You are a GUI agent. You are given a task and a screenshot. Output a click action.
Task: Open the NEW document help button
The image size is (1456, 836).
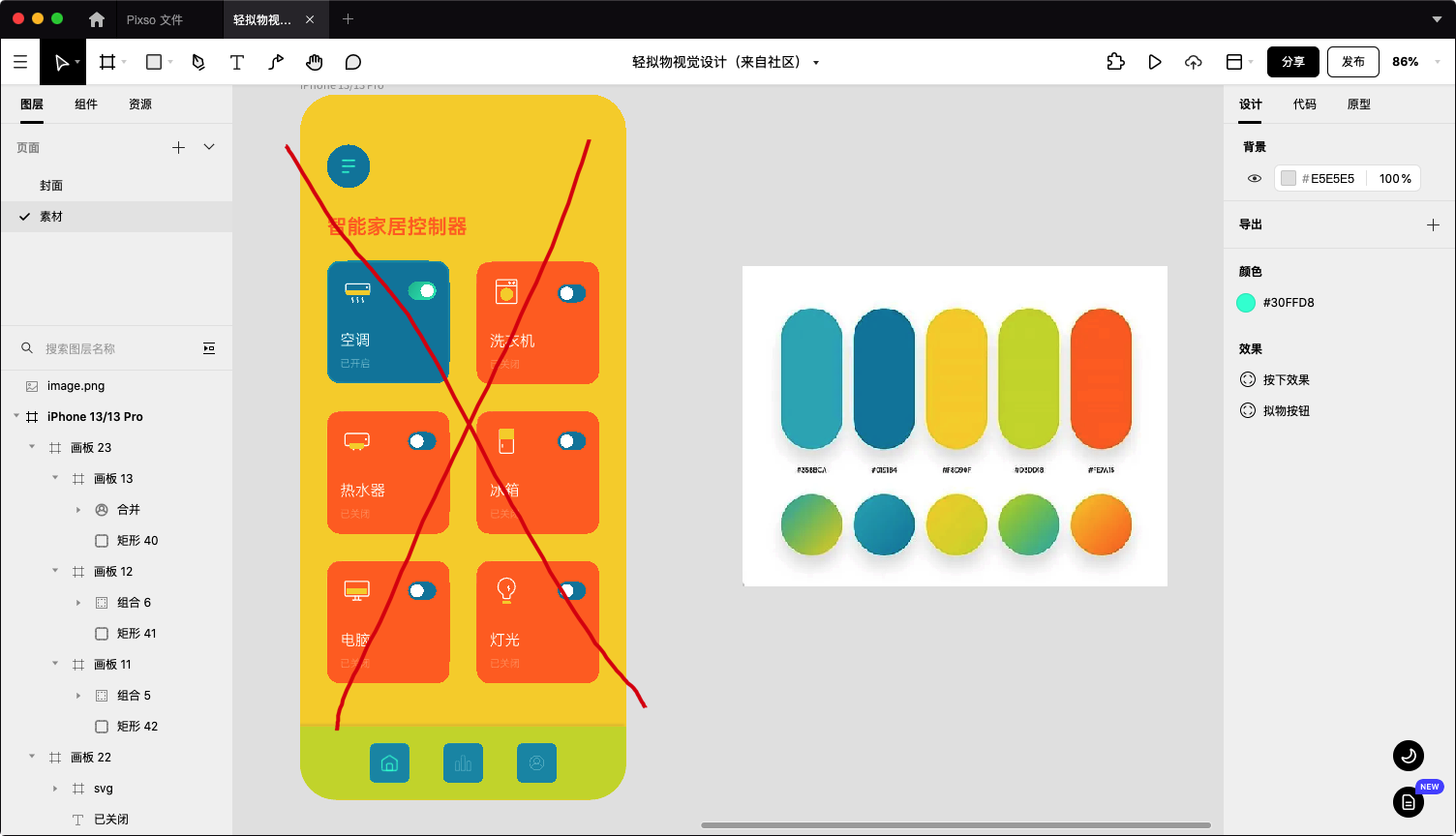(1409, 802)
